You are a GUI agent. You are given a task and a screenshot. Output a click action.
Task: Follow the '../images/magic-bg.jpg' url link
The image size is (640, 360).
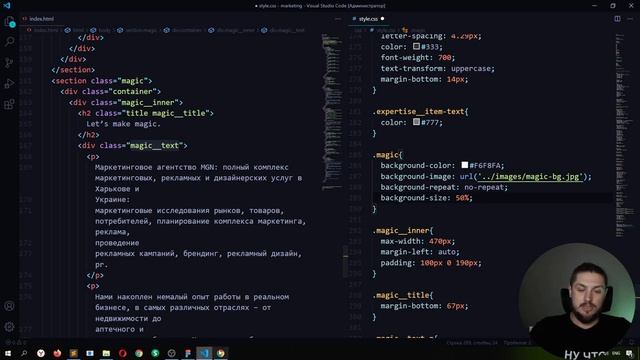pos(530,176)
